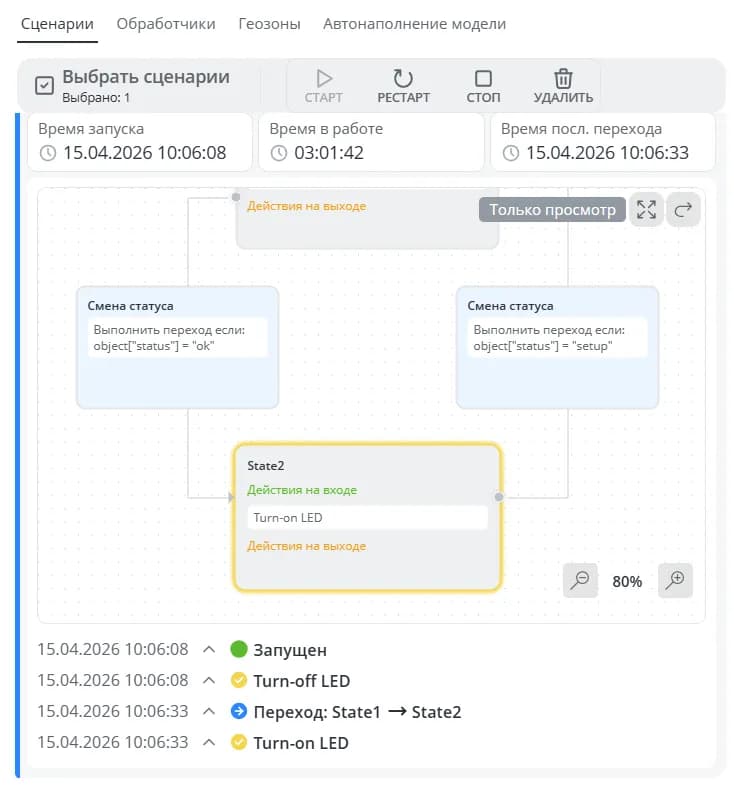Click the blue arrow transition icon
This screenshot has width=734, height=790.
(239, 711)
